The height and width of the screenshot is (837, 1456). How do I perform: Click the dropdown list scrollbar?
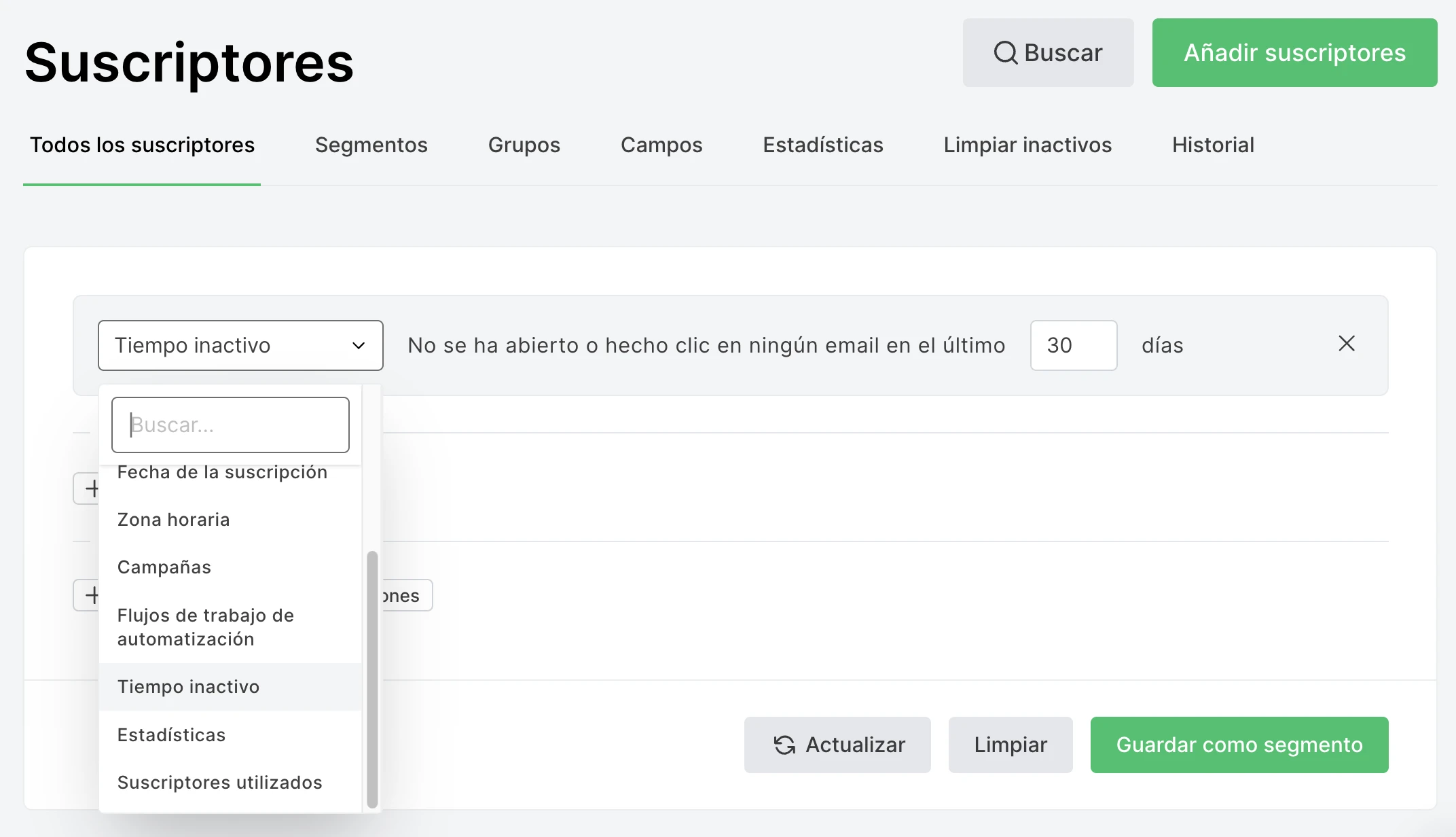click(x=372, y=679)
